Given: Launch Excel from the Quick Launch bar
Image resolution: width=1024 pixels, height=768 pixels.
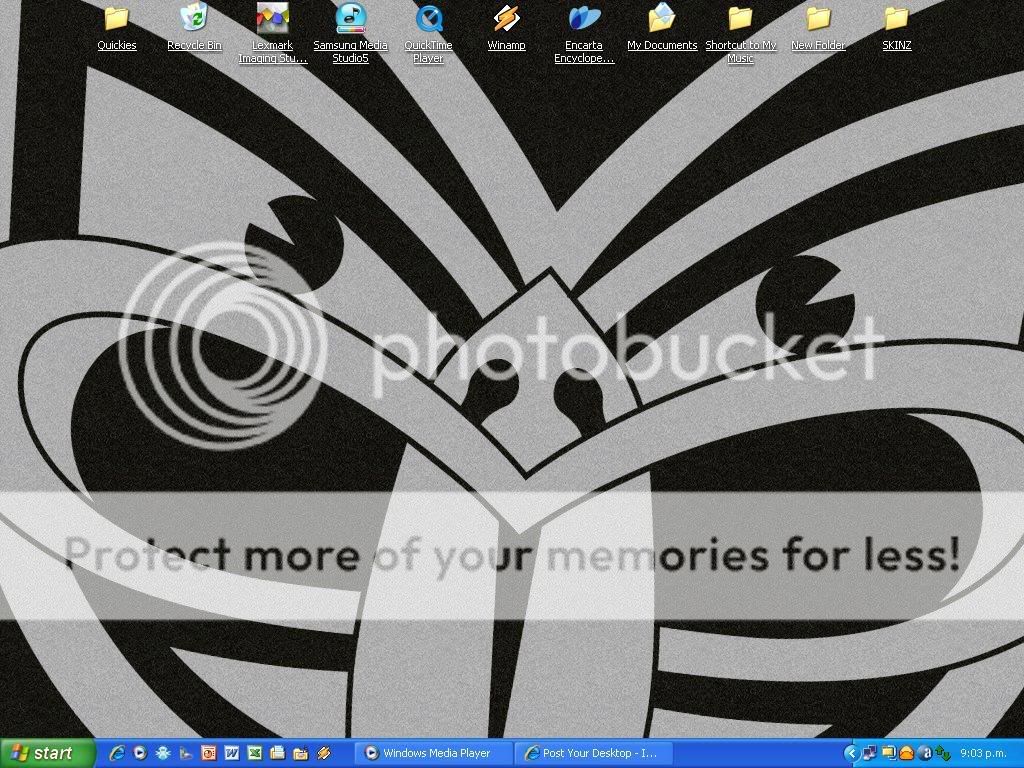Looking at the screenshot, I should [x=255, y=753].
